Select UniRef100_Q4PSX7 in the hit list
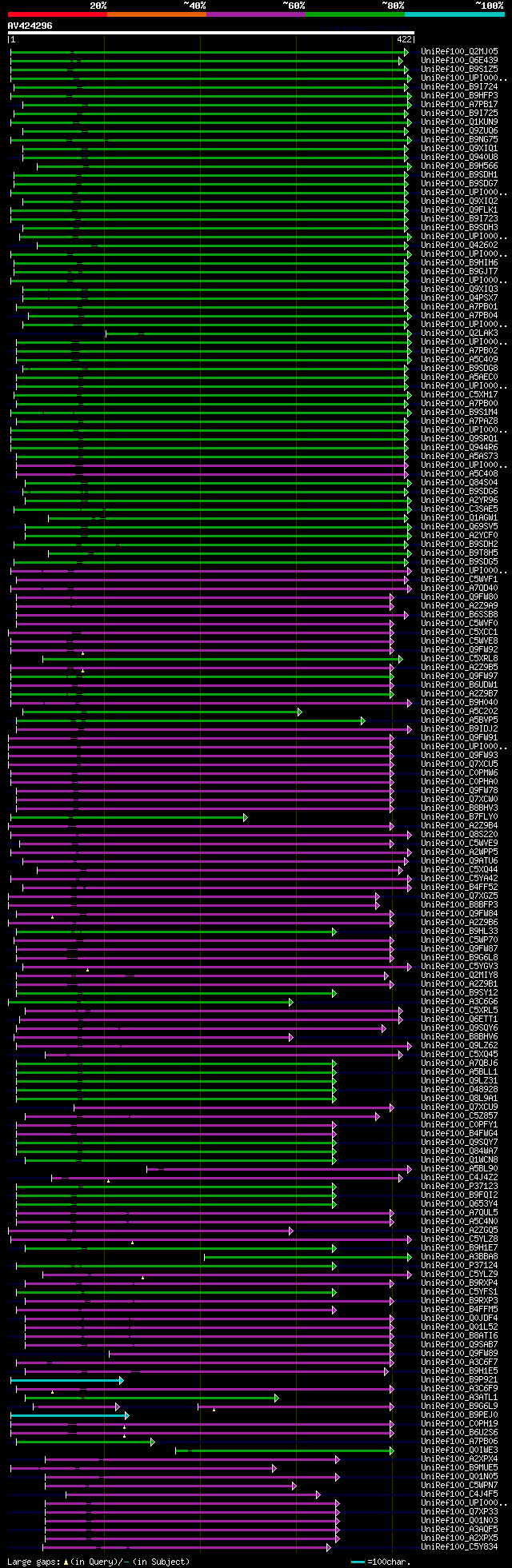The image size is (512, 1568). (x=459, y=297)
